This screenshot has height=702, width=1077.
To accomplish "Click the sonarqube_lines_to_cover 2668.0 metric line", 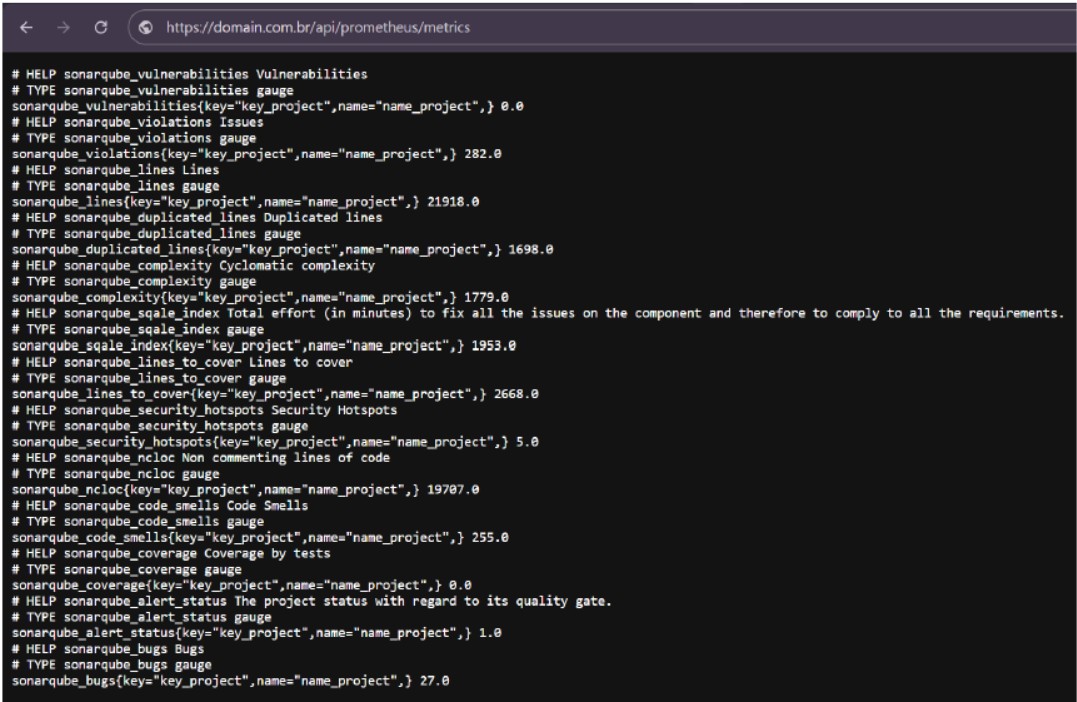I will pyautogui.click(x=275, y=394).
